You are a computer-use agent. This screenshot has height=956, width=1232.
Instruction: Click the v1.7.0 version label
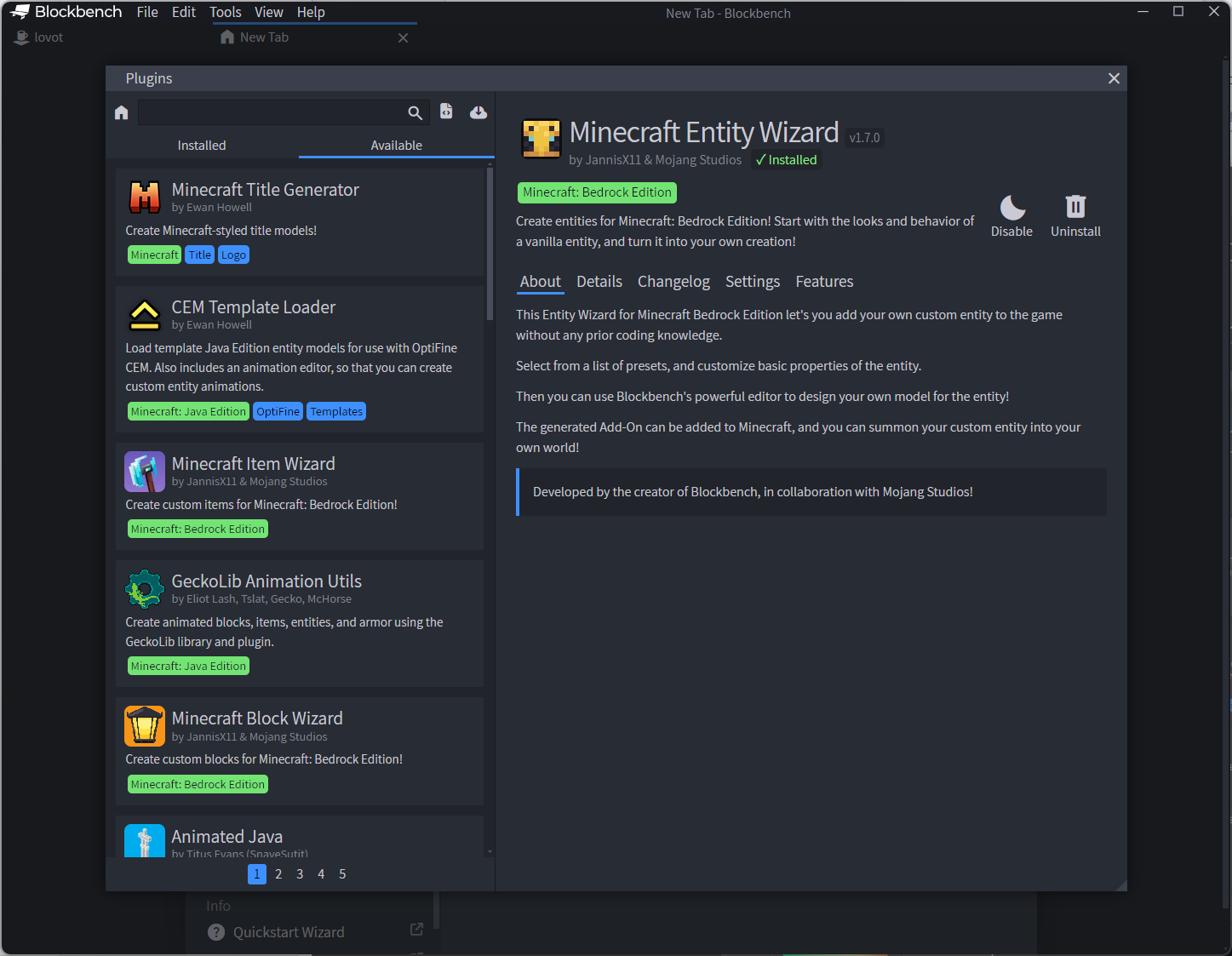[864, 138]
